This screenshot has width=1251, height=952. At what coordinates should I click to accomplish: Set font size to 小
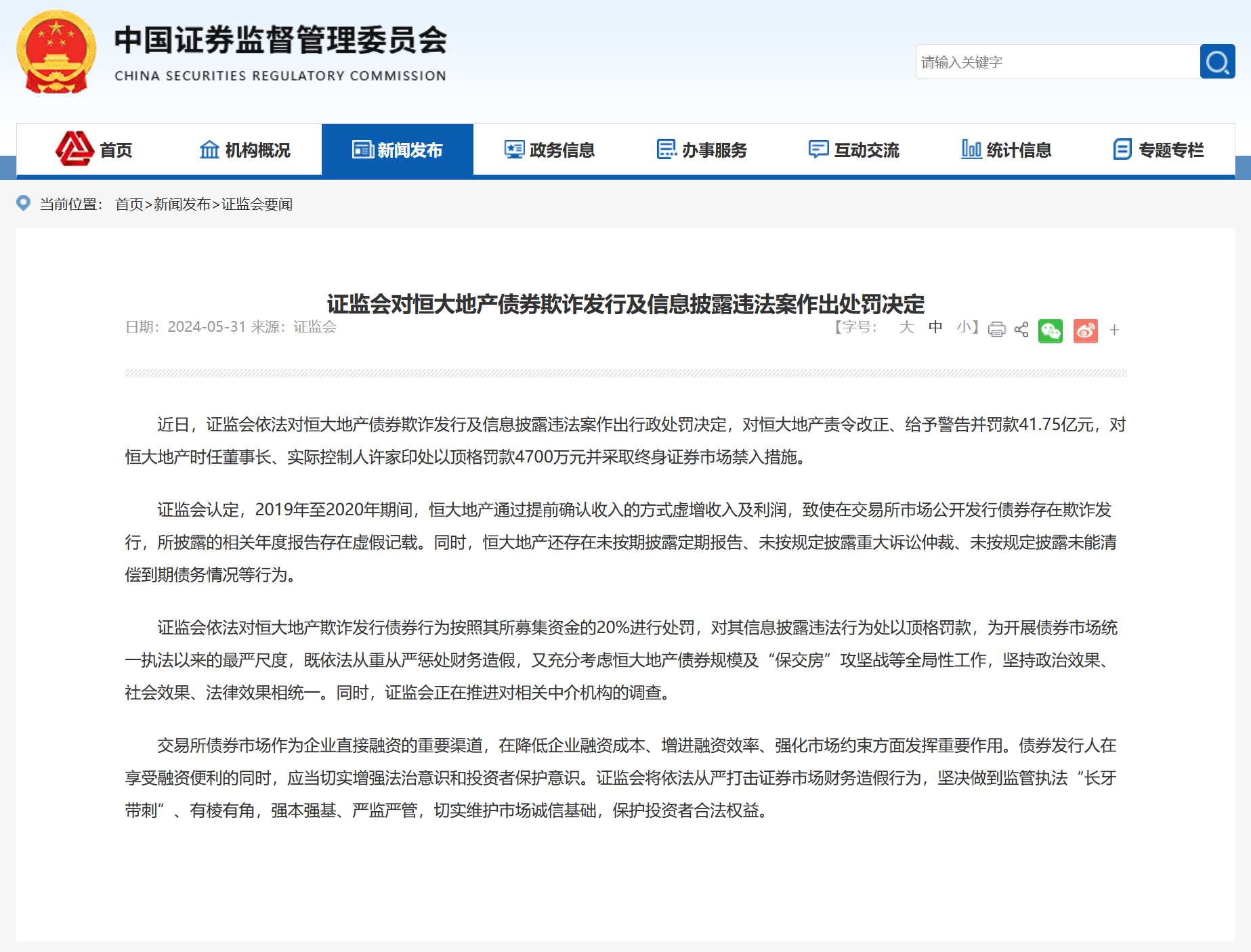[x=964, y=327]
